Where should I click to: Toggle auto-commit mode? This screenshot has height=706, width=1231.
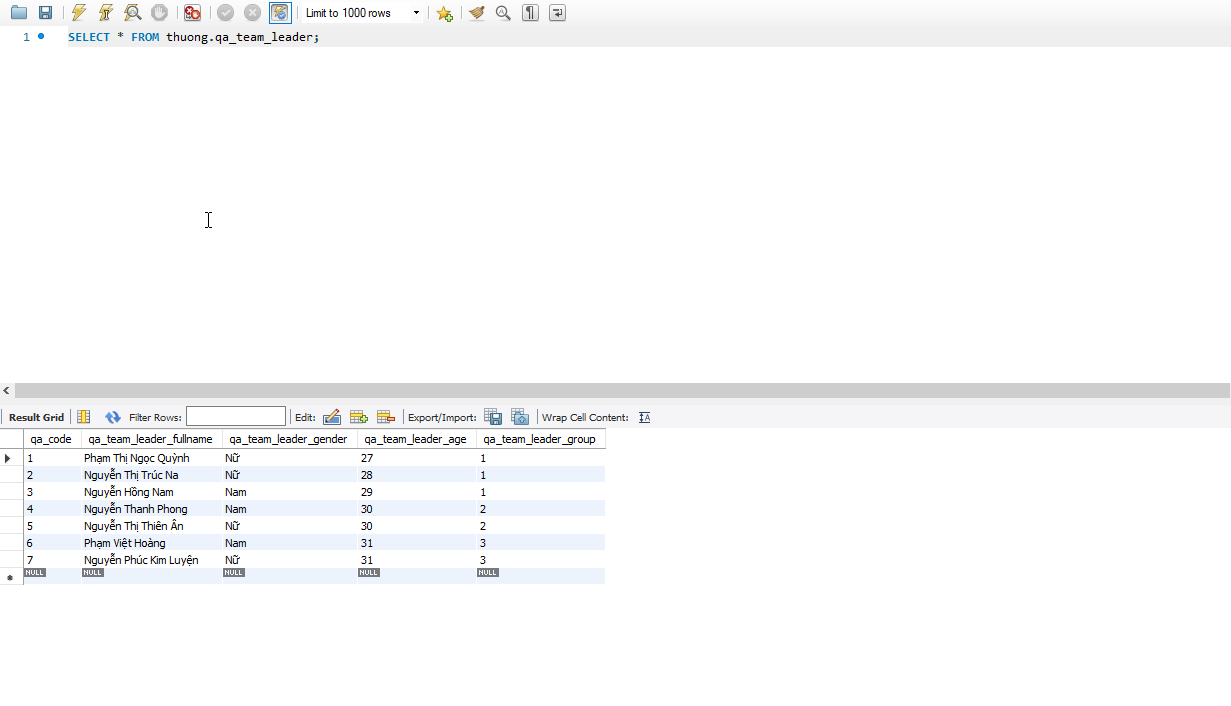pos(280,13)
